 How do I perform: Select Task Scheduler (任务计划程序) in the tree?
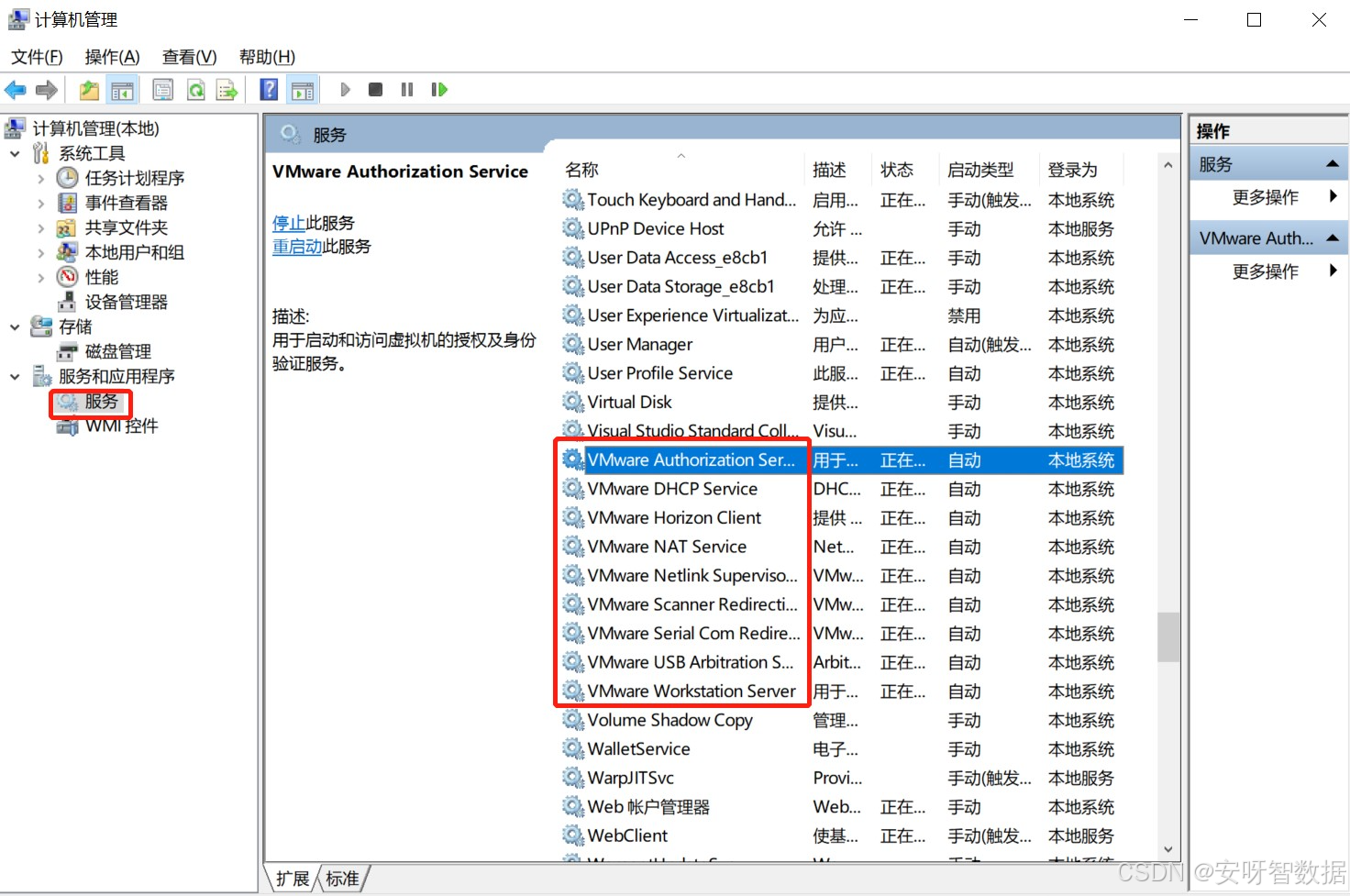(x=135, y=178)
